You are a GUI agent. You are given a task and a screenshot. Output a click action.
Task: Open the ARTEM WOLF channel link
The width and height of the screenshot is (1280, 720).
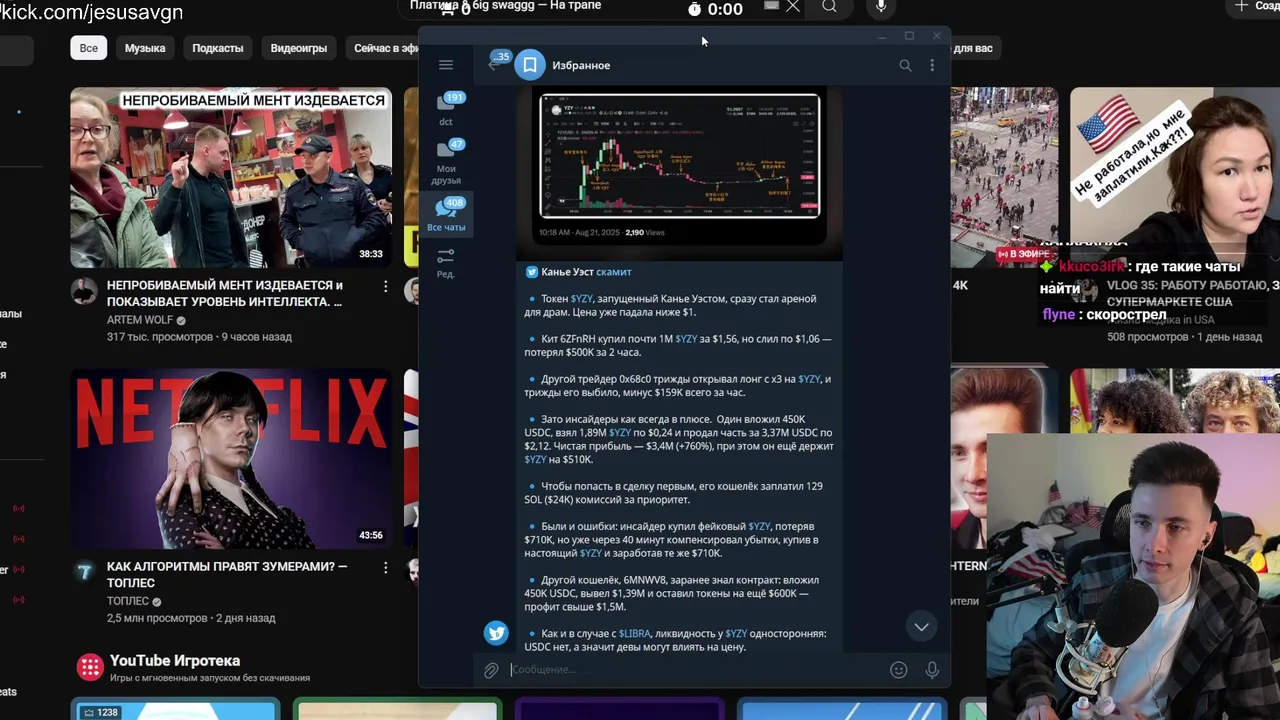pos(140,320)
